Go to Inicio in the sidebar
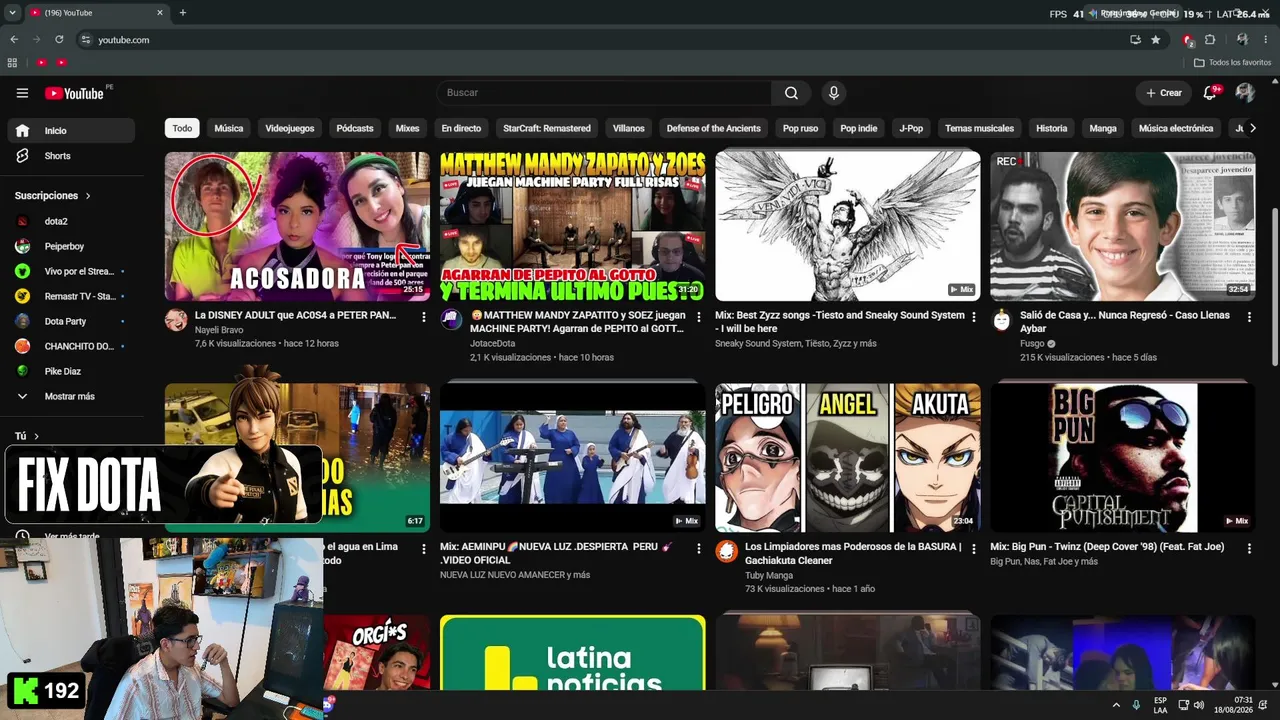 70,131
